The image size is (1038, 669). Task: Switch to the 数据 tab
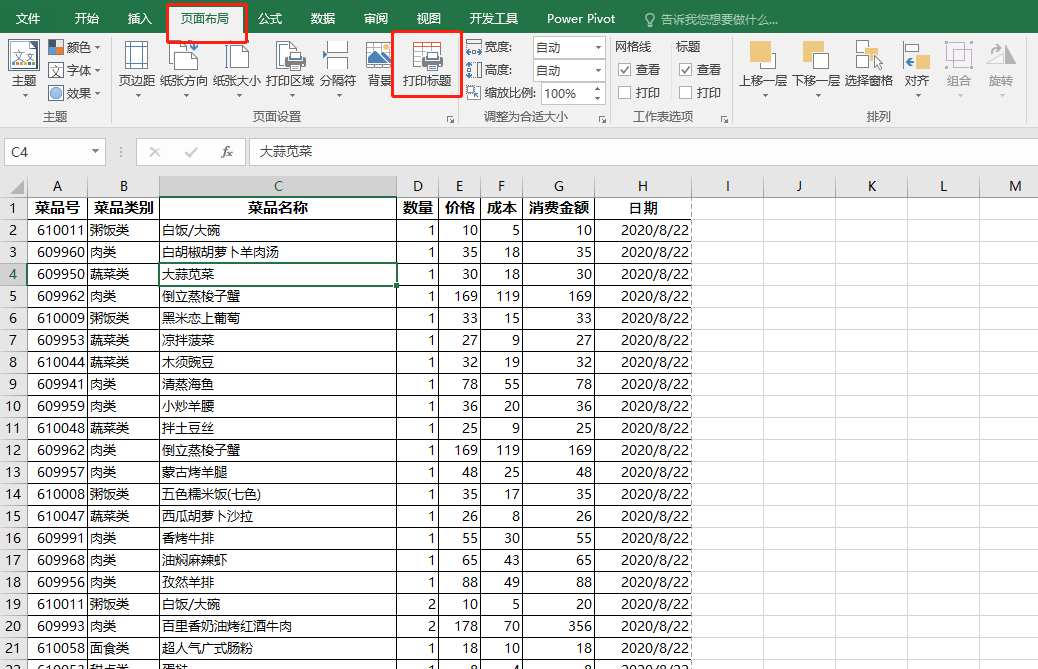point(323,19)
